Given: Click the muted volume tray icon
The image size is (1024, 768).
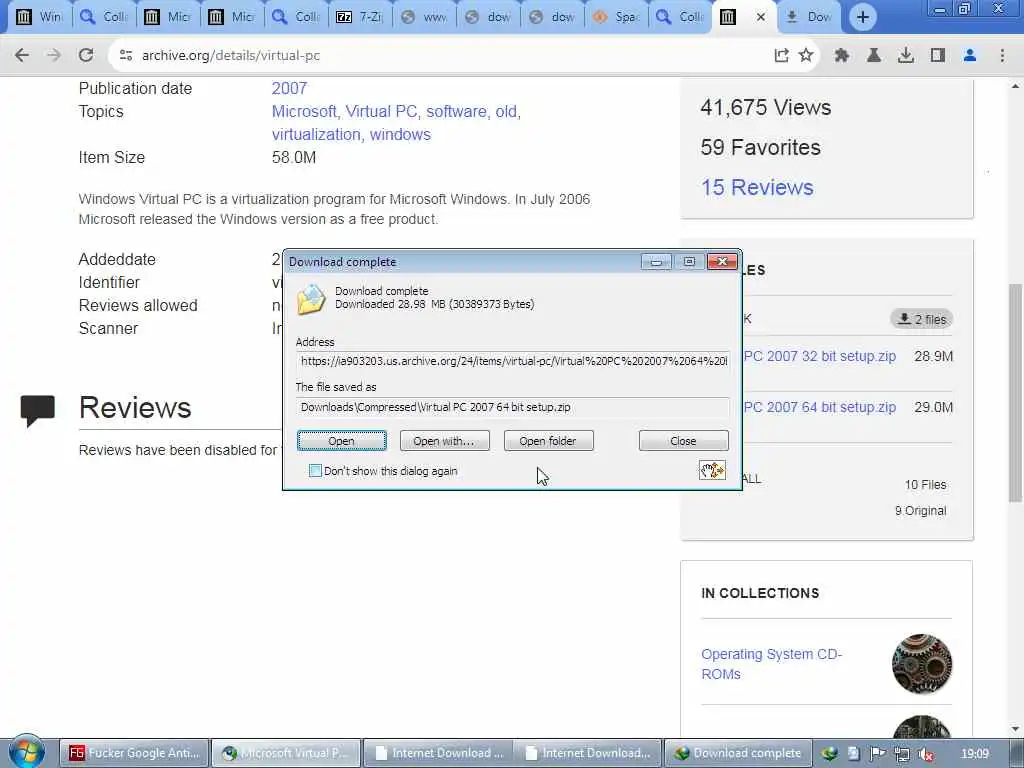Looking at the screenshot, I should coord(926,754).
